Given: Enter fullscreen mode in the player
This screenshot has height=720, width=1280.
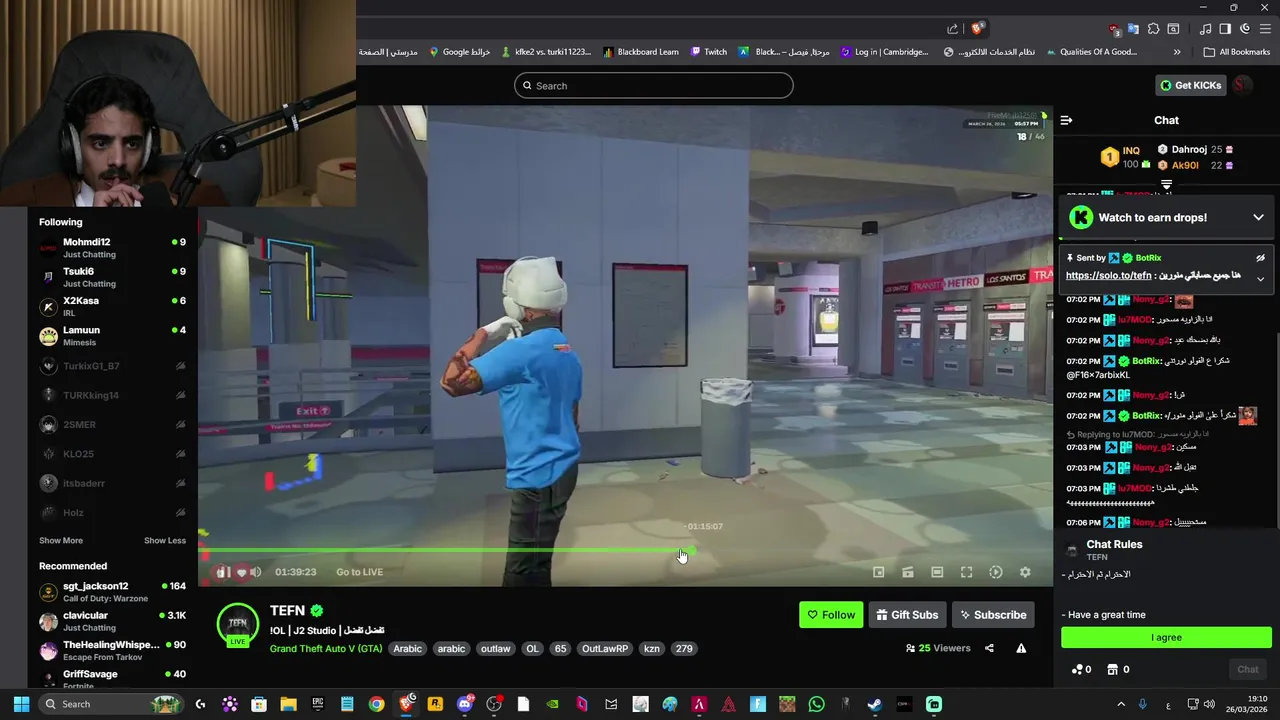Looking at the screenshot, I should (966, 572).
